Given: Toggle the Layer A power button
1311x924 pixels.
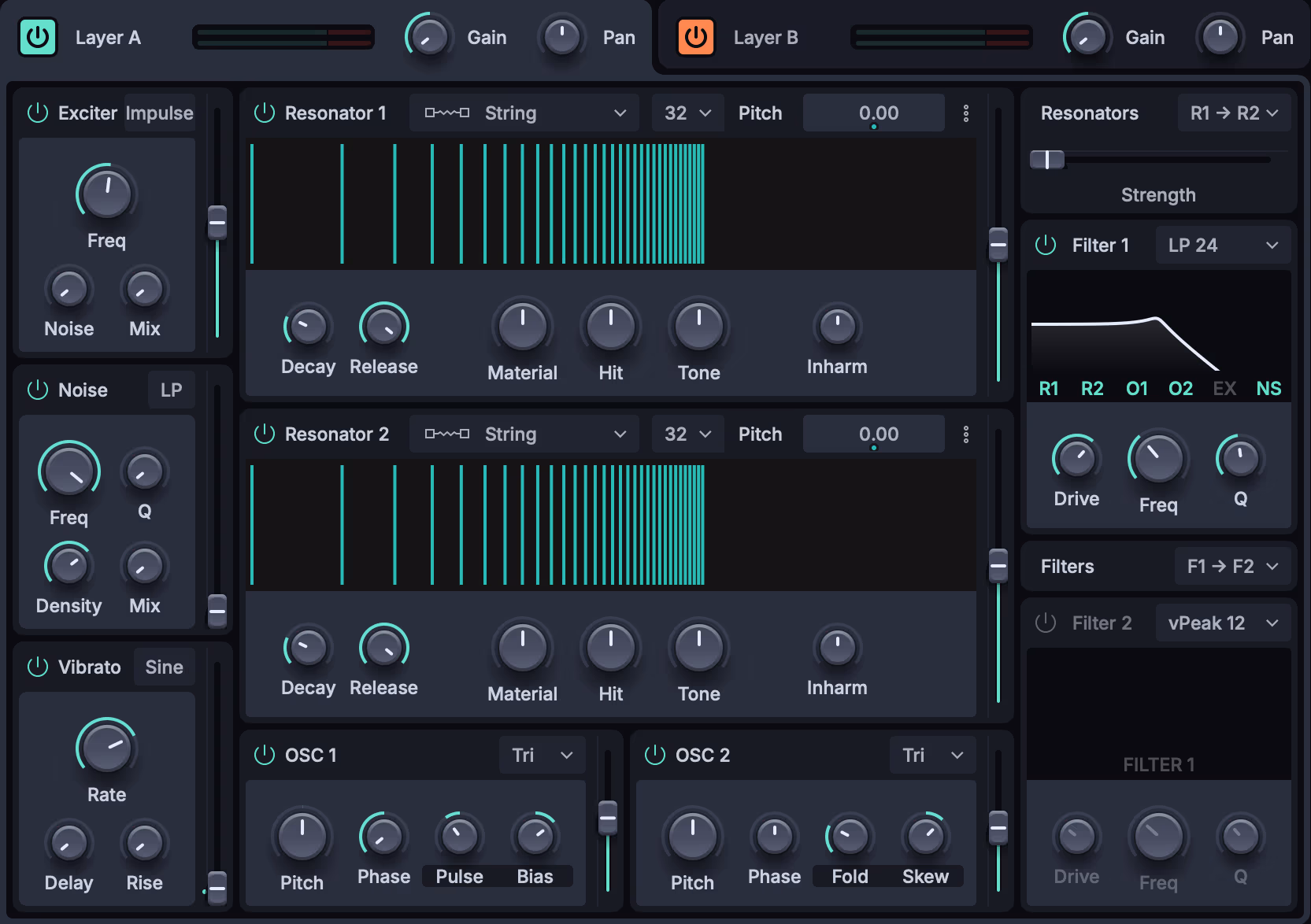Looking at the screenshot, I should coord(38,37).
